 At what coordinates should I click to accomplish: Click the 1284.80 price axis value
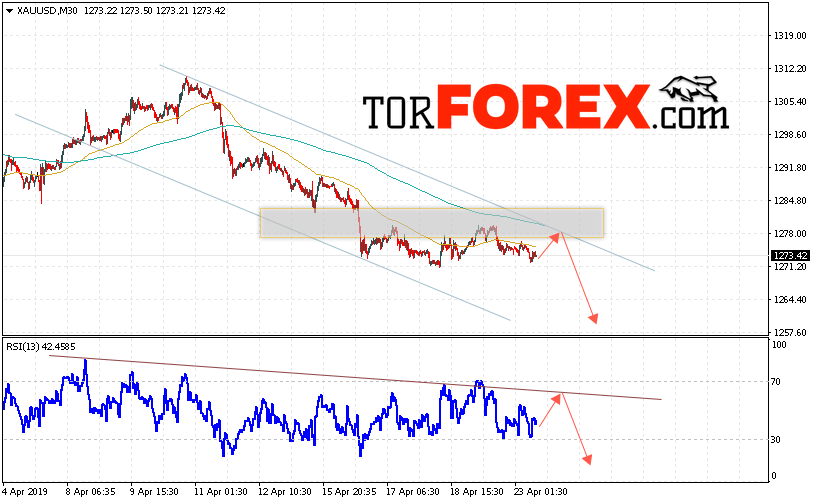coord(789,200)
